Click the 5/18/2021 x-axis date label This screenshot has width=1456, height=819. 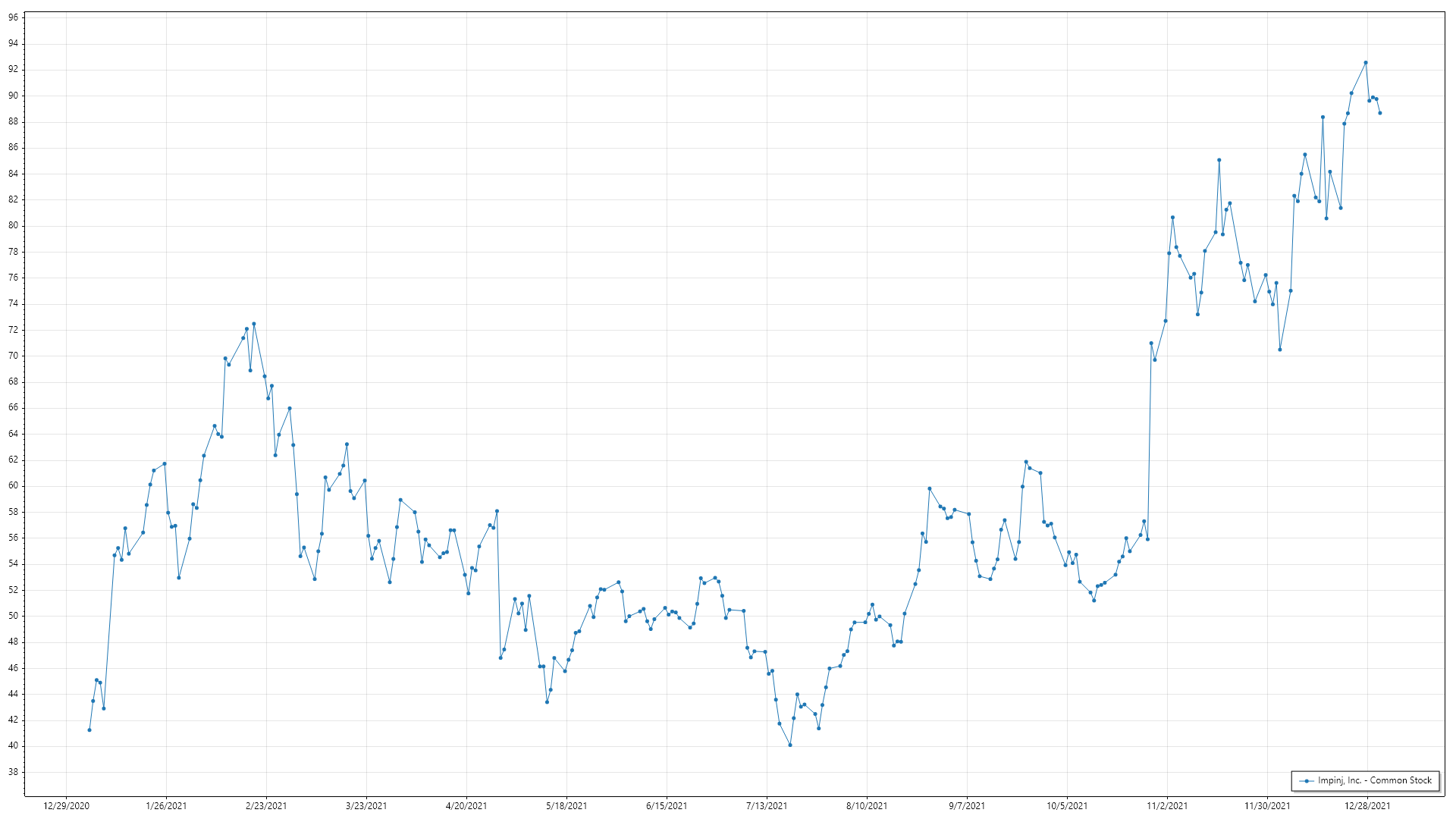[566, 806]
